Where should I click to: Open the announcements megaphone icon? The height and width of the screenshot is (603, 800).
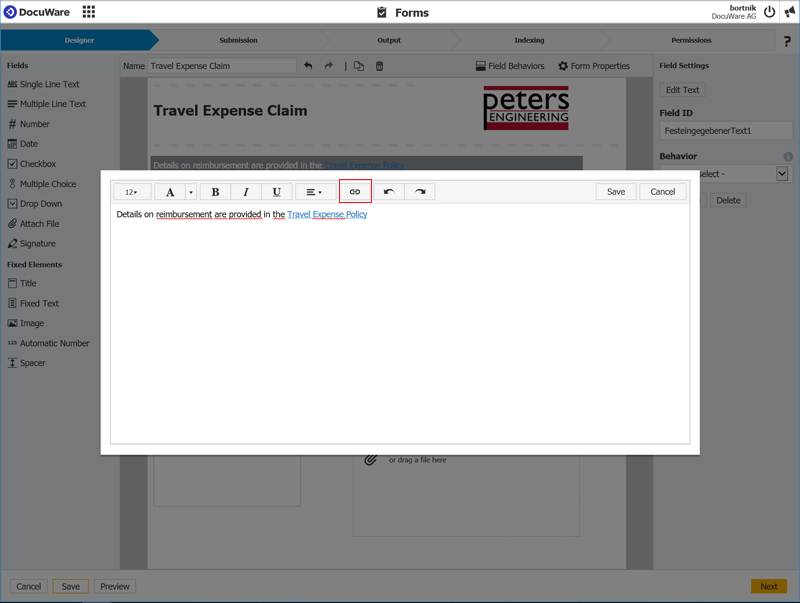[789, 12]
